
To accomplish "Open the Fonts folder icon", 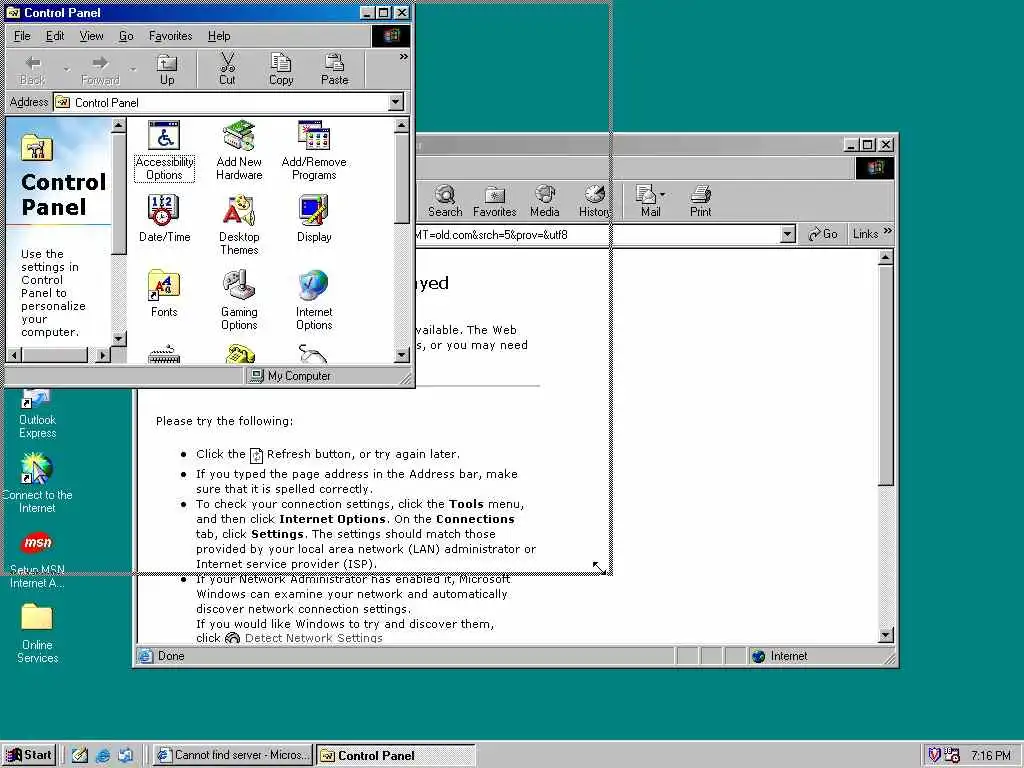I will (x=164, y=294).
